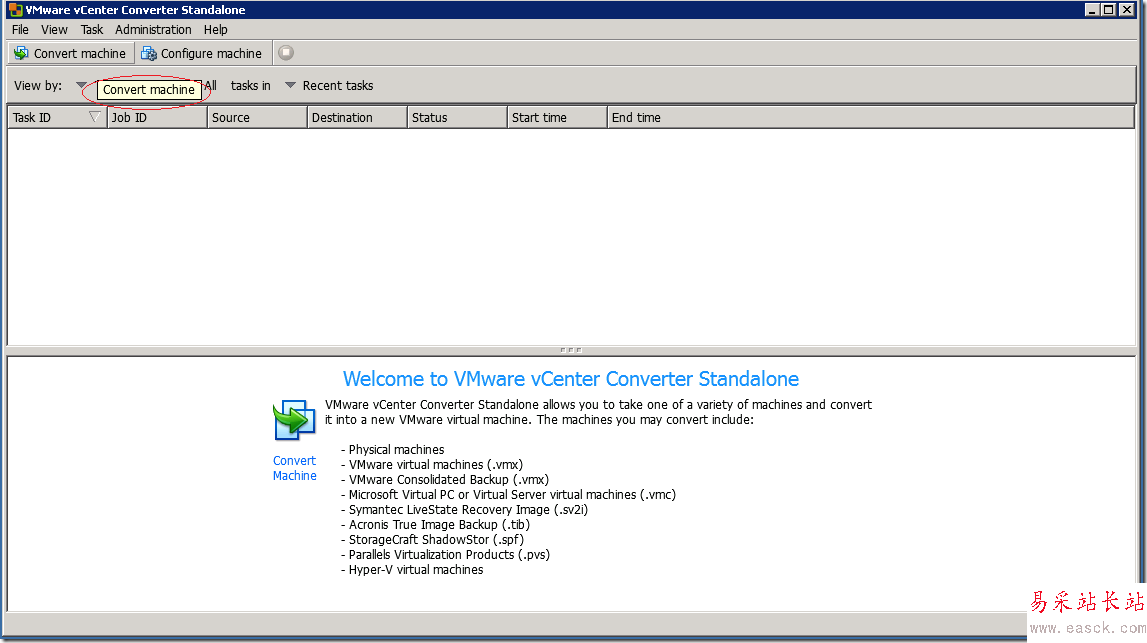Sort by the Status column header
1147x643 pixels.
[x=457, y=118]
